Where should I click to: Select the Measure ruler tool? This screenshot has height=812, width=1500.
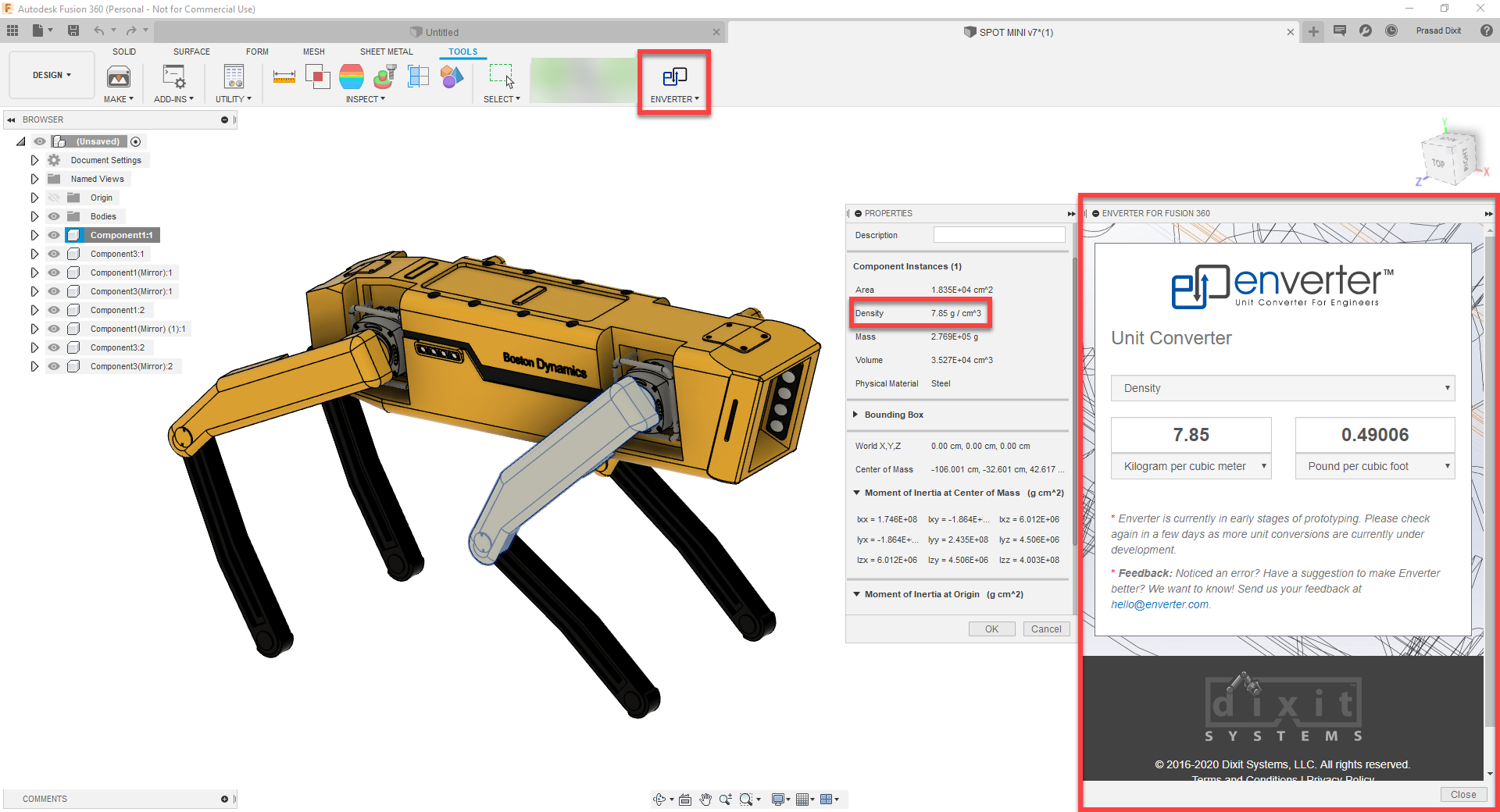(284, 77)
